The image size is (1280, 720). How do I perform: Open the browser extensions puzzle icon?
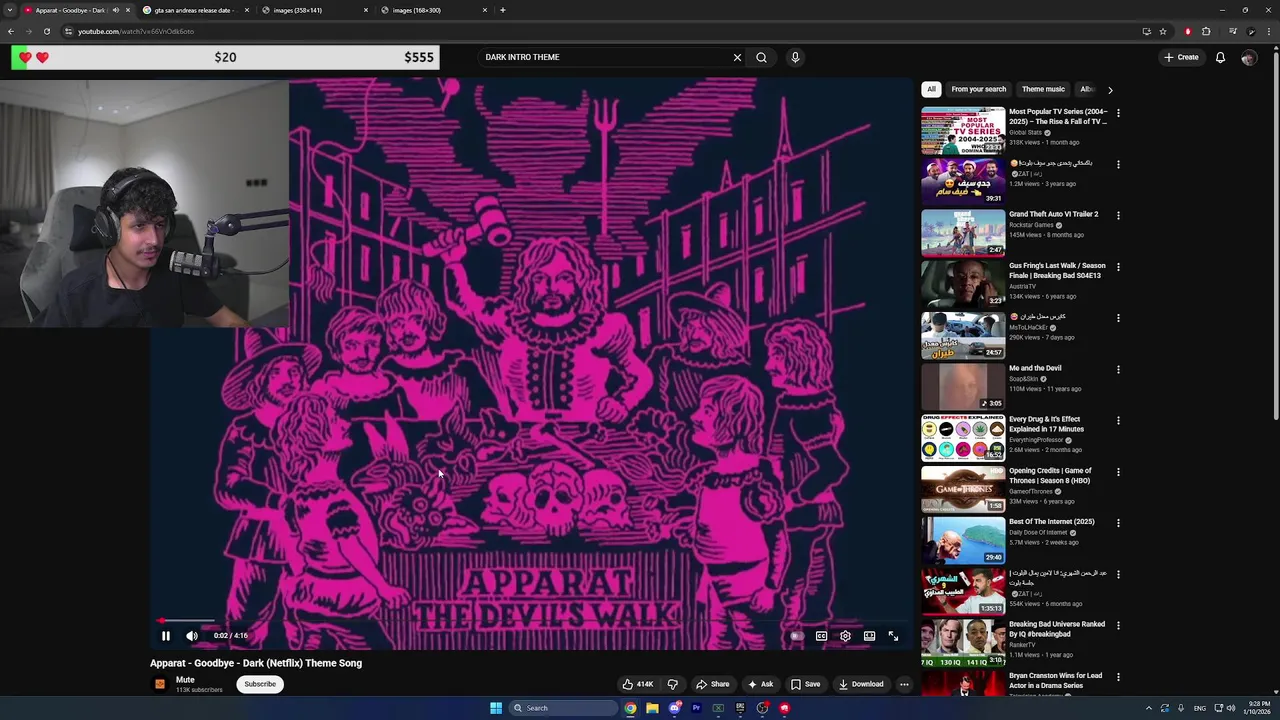1206,31
